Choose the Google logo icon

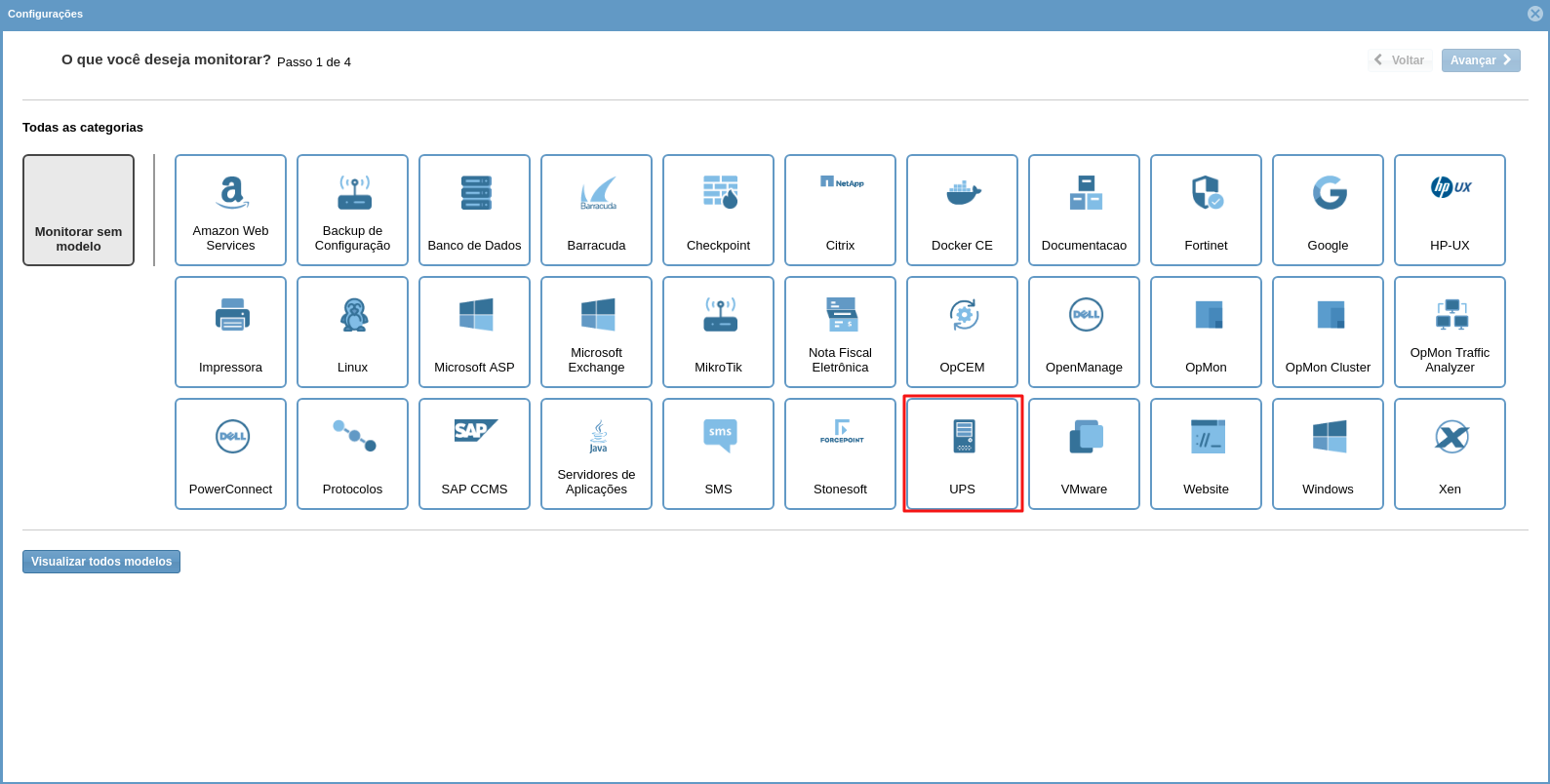[1330, 193]
